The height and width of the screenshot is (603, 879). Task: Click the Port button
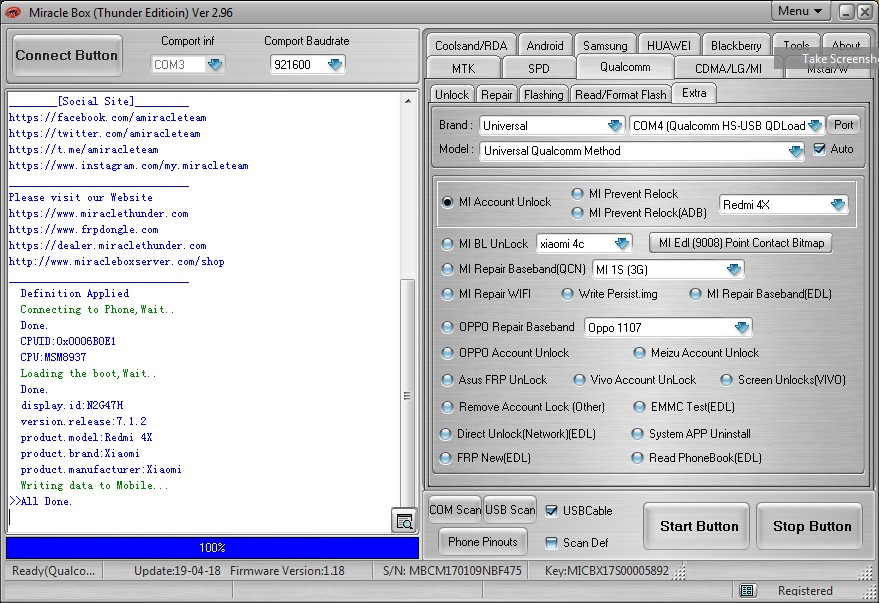(x=843, y=125)
